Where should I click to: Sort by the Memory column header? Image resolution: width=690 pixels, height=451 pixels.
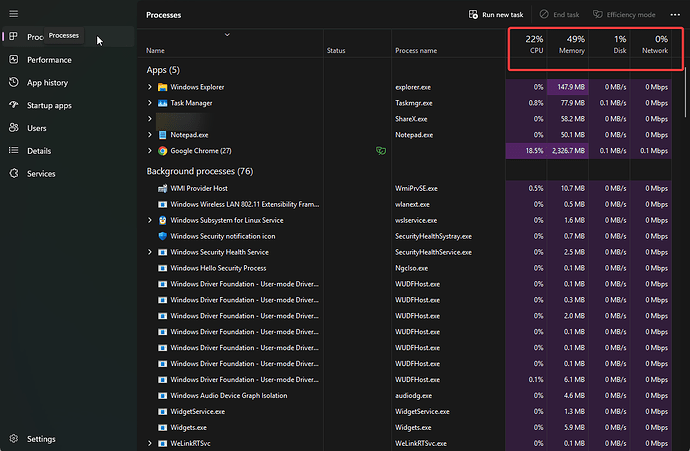(x=568, y=44)
